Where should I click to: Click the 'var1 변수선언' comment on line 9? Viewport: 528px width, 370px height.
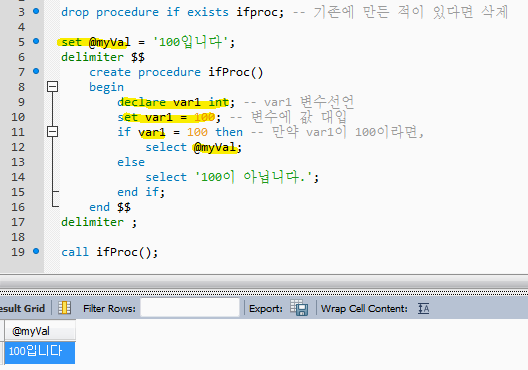[x=299, y=102]
